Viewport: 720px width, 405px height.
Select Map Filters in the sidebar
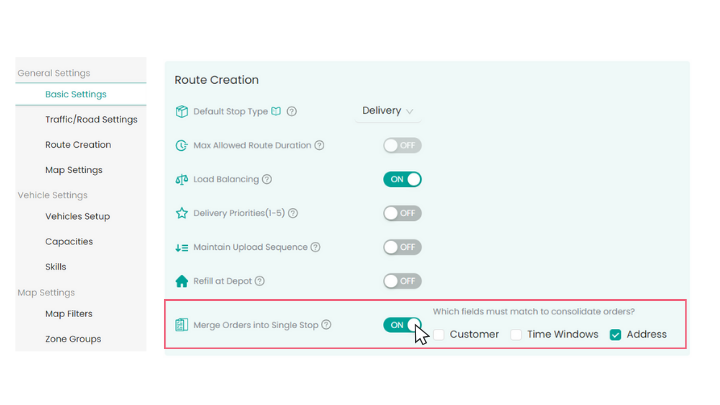(x=69, y=314)
